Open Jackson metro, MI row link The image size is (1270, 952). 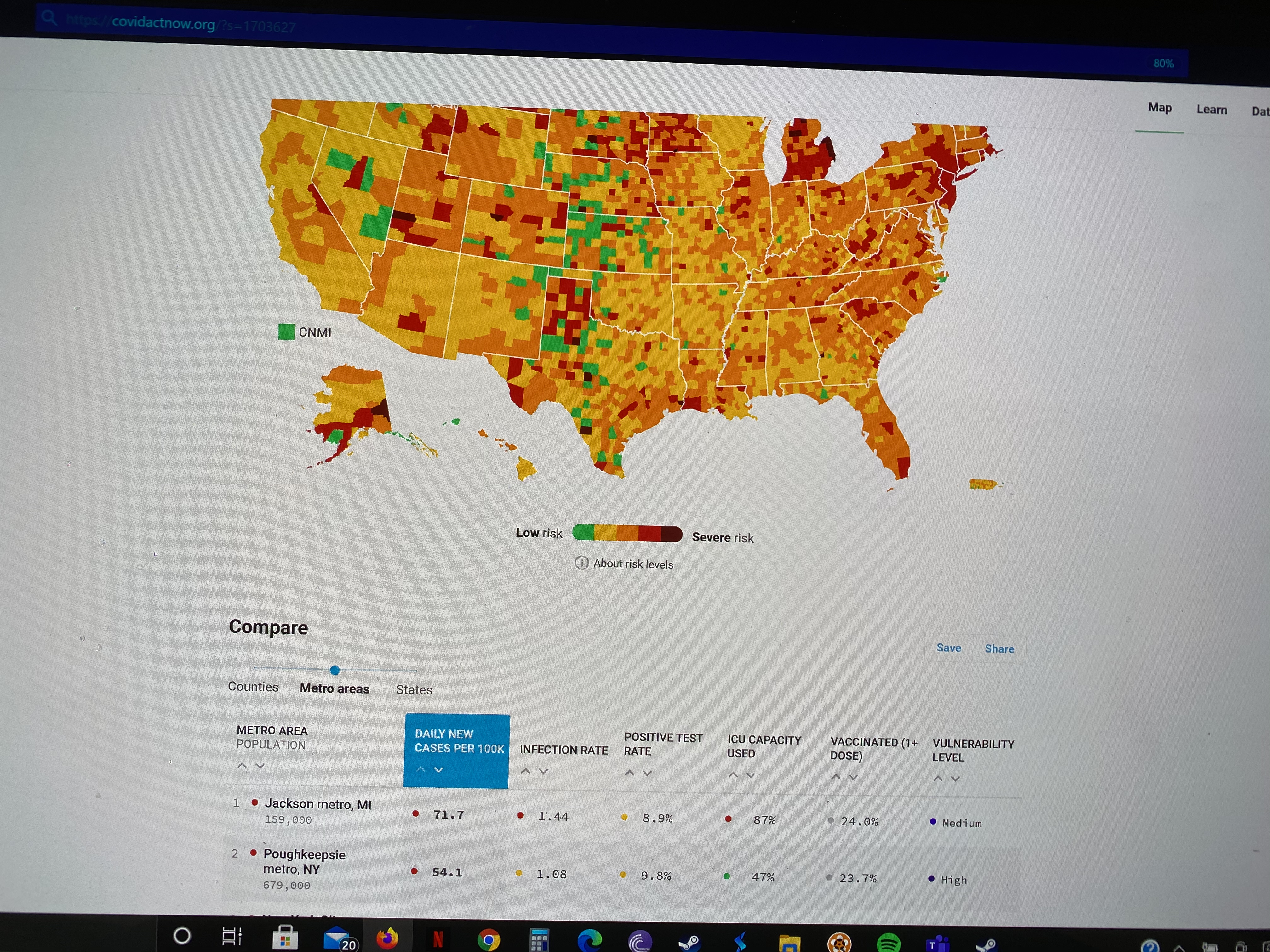(317, 805)
